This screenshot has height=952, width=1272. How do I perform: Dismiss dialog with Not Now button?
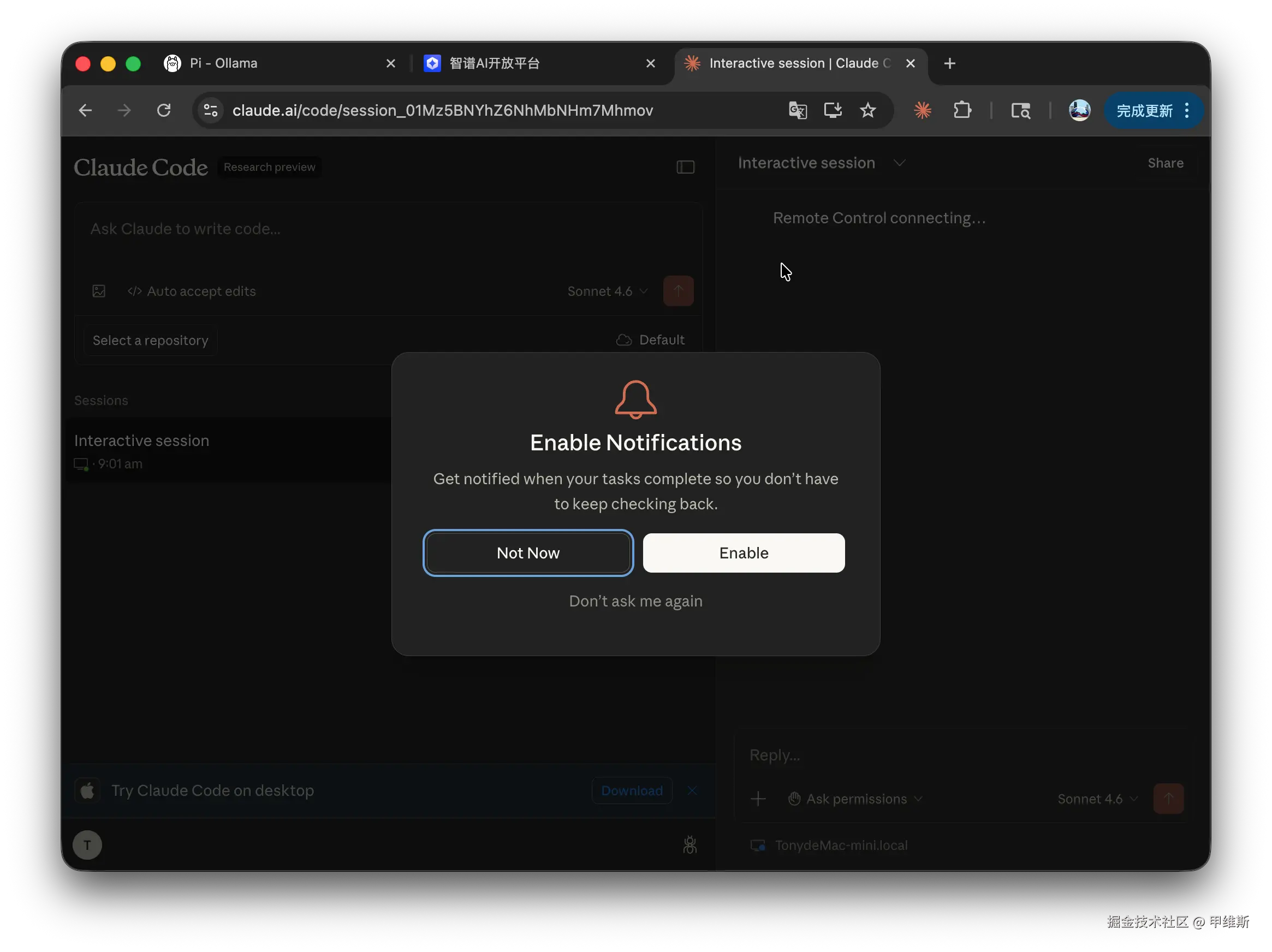(528, 552)
